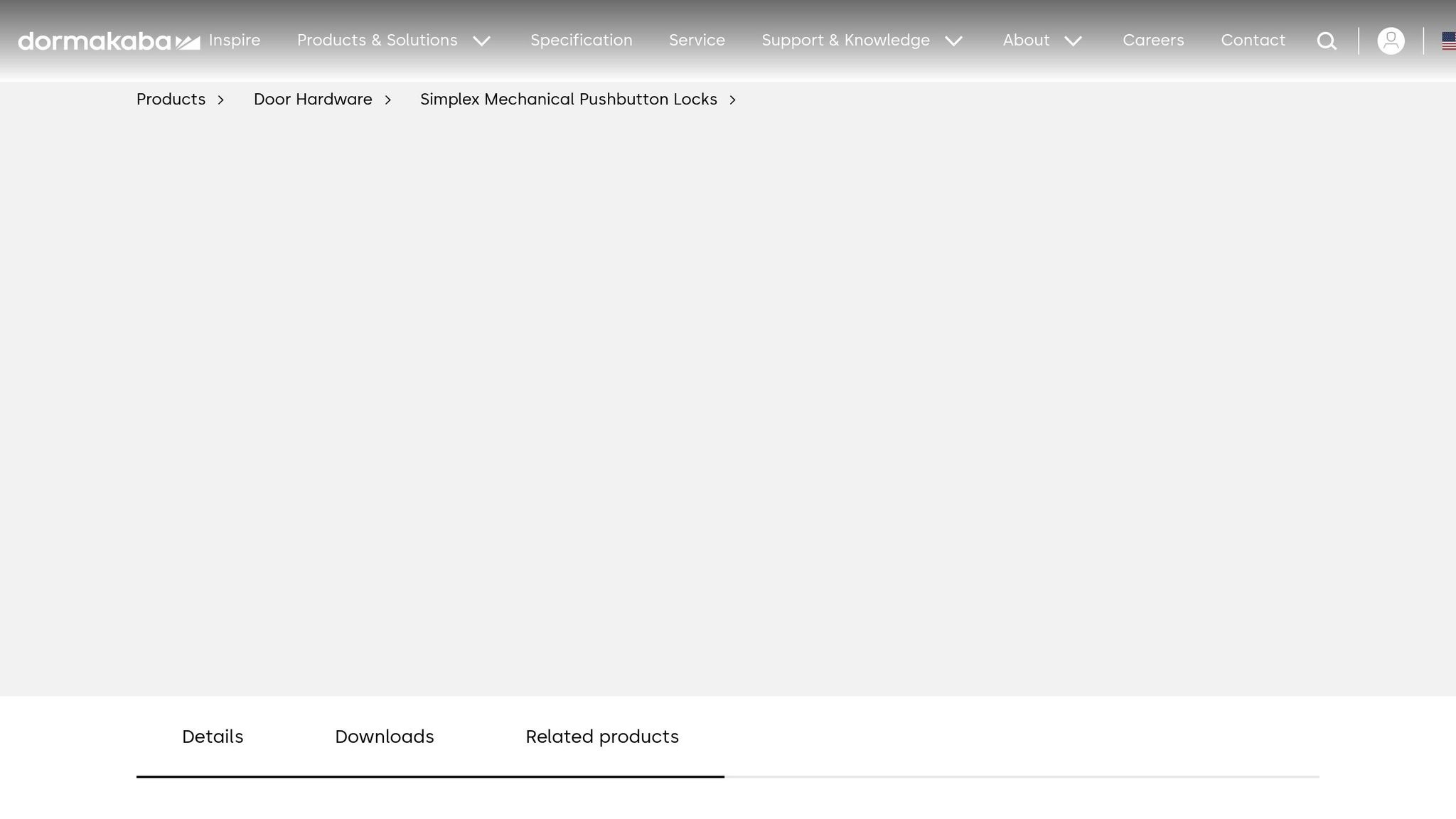
Task: Go to the Service page
Action: coord(697,41)
